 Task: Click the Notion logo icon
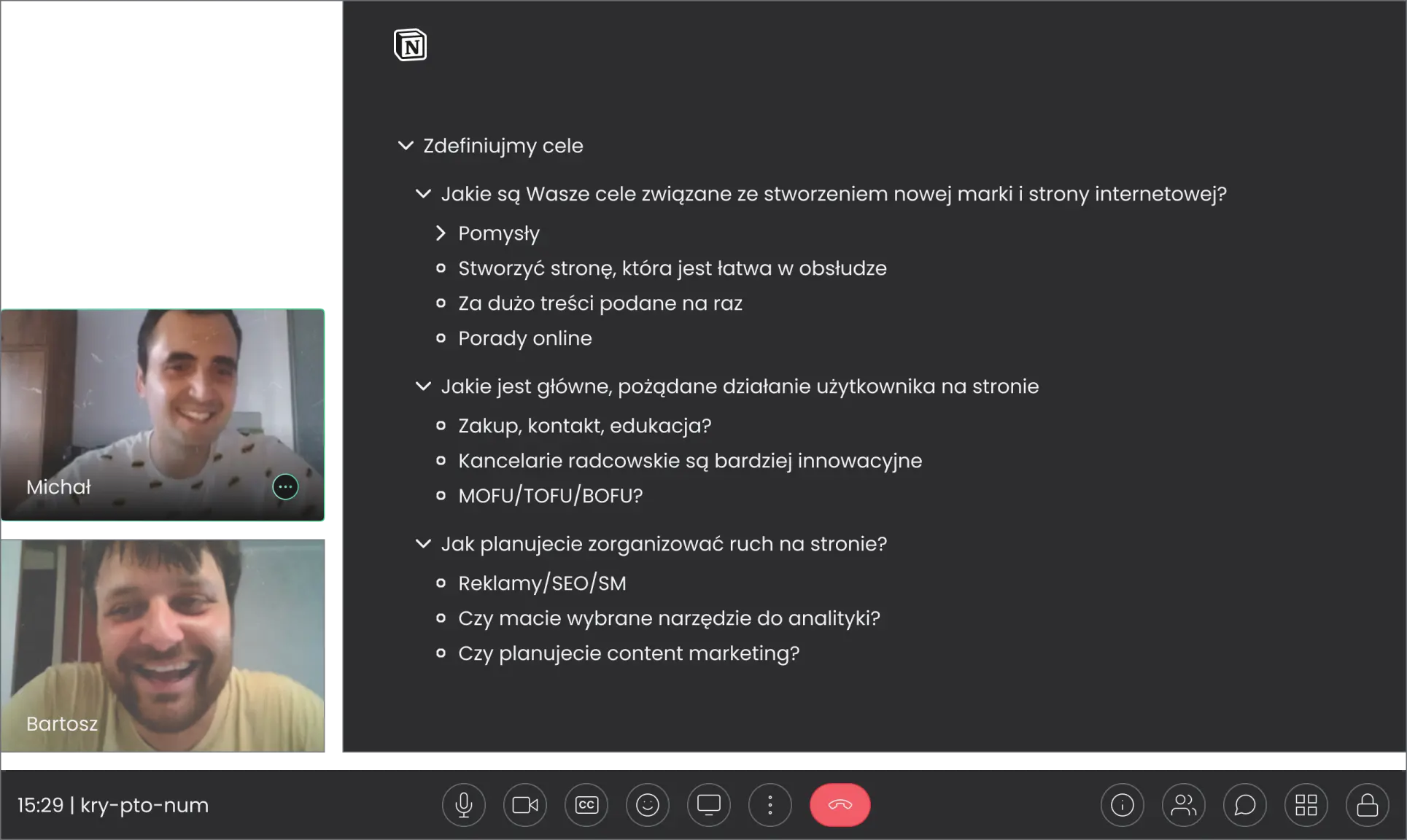click(410, 45)
